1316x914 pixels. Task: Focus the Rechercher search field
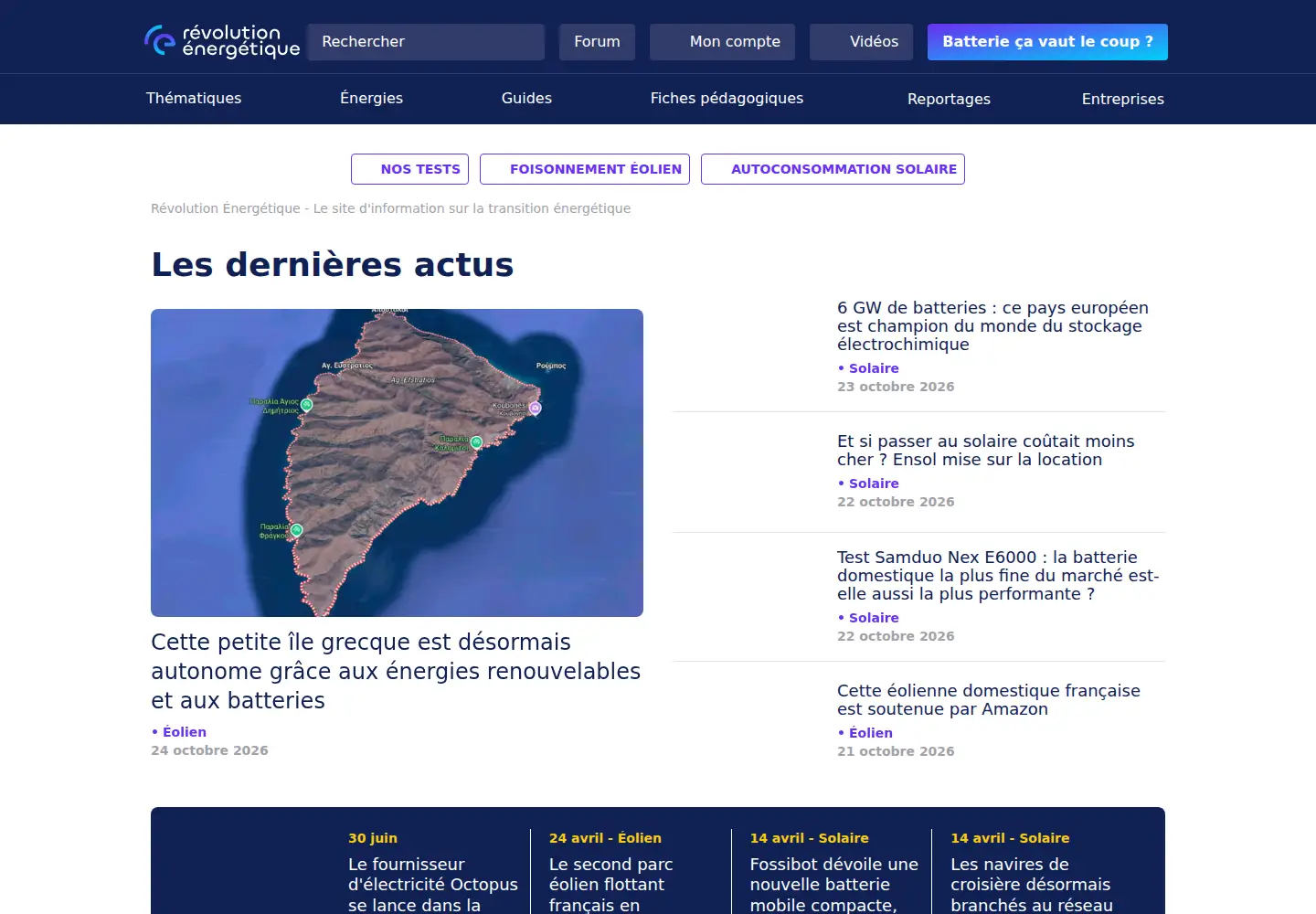[x=426, y=42]
